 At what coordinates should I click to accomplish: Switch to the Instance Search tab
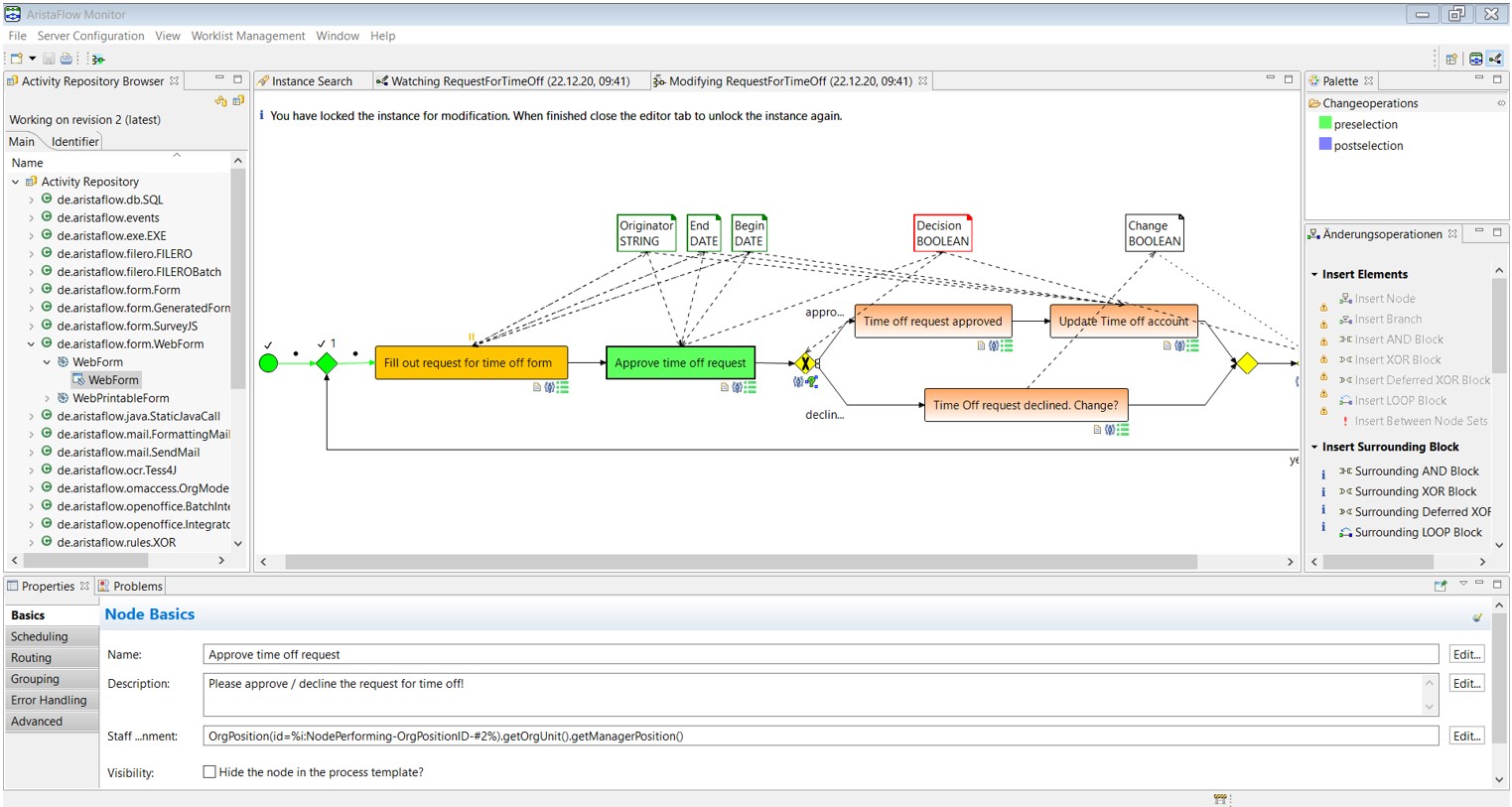(x=312, y=81)
